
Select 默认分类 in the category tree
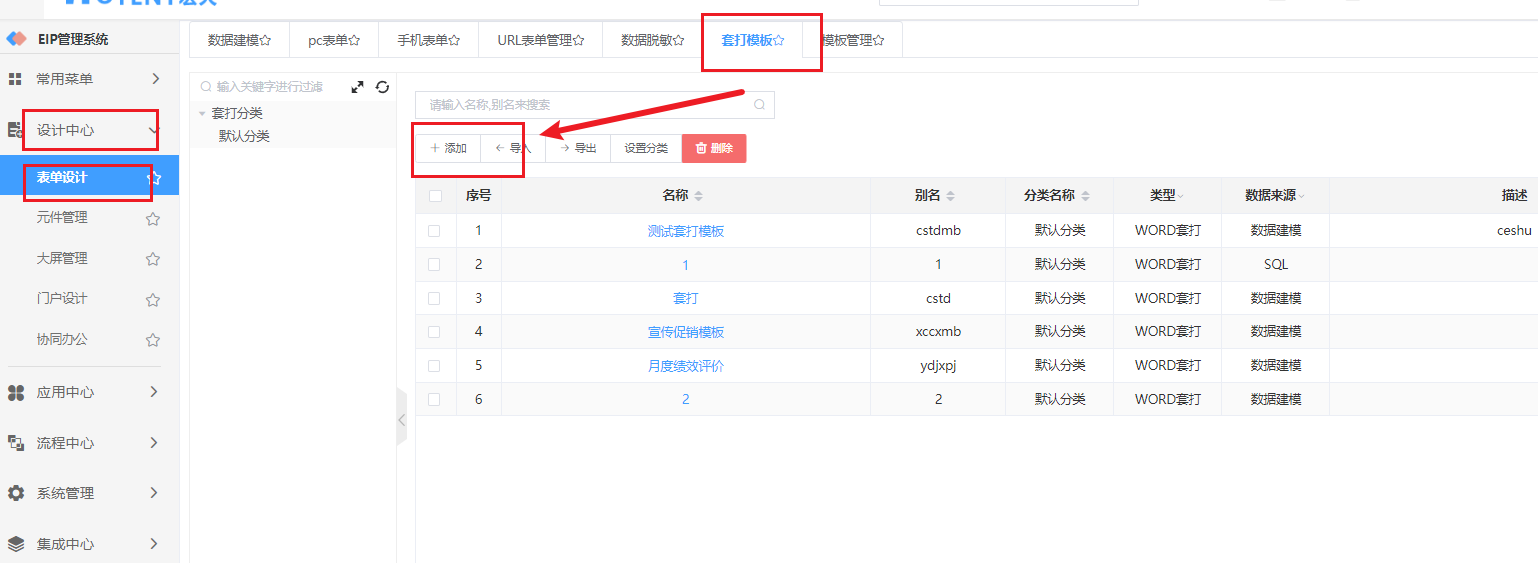click(244, 136)
